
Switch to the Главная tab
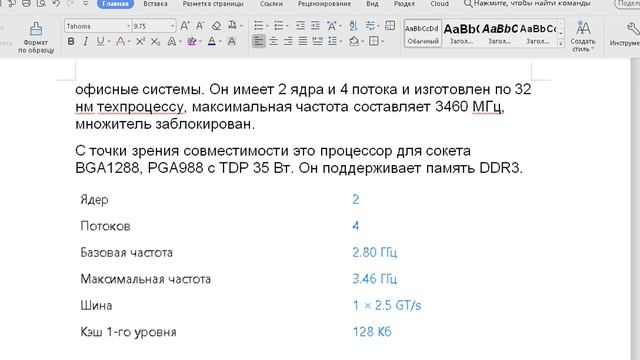[x=116, y=4]
